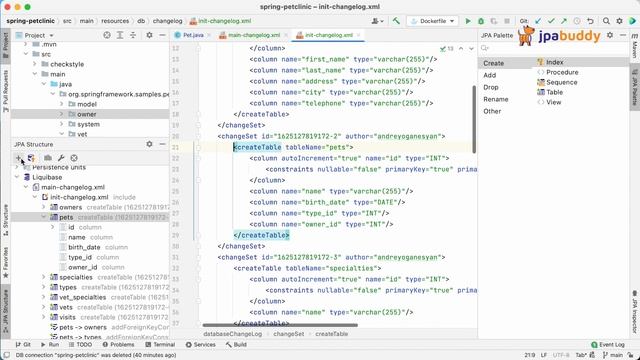Collapse the Liquibase node in JPA Structure

pos(17,177)
